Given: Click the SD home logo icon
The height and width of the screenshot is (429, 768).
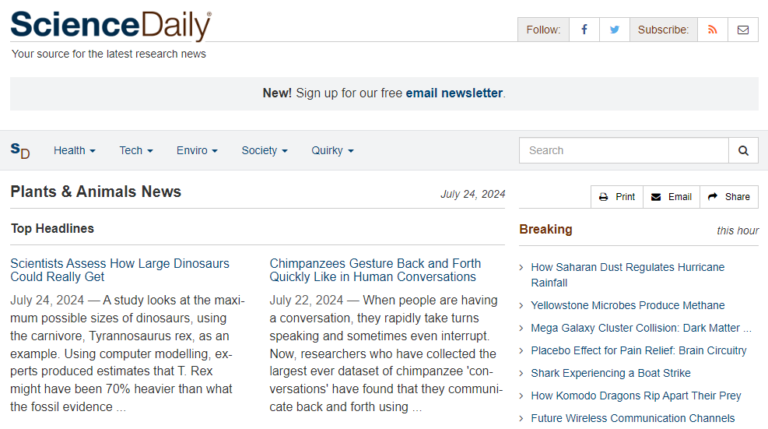Looking at the screenshot, I should (20, 150).
